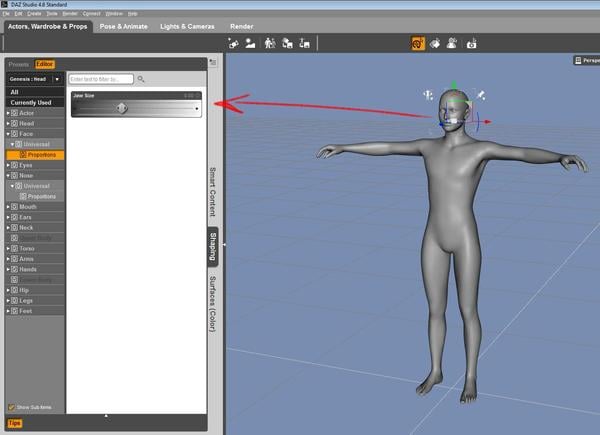Click the viewport drop-to-floor gizmo icon left of head
600x435 pixels.
point(428,94)
